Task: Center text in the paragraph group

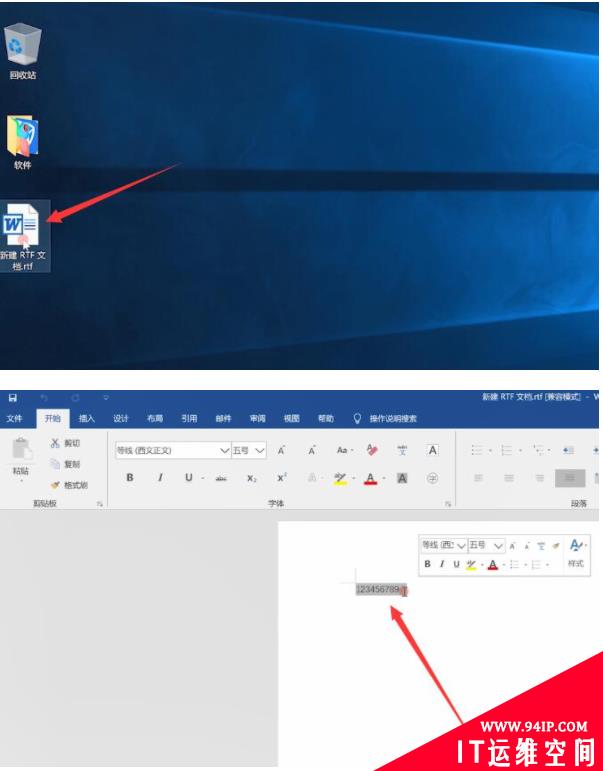Action: click(509, 478)
